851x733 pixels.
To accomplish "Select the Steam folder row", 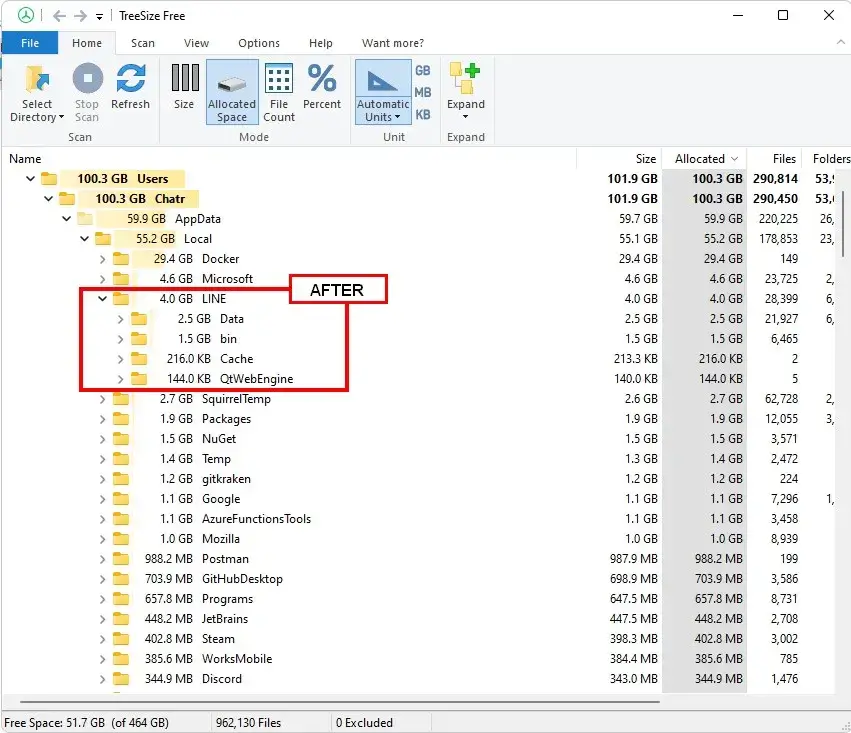I will [418, 639].
